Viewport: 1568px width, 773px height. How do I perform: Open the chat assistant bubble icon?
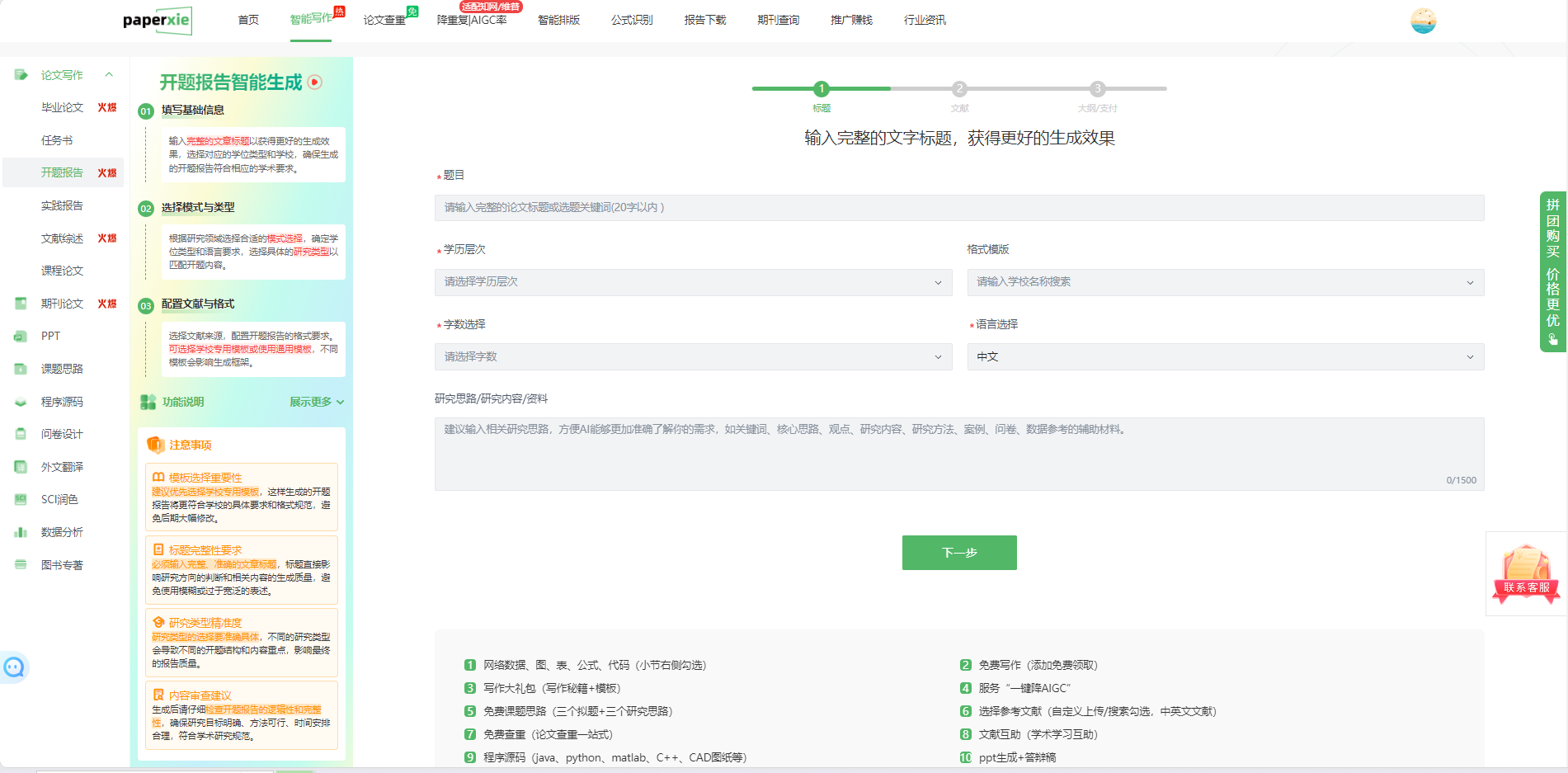(14, 667)
